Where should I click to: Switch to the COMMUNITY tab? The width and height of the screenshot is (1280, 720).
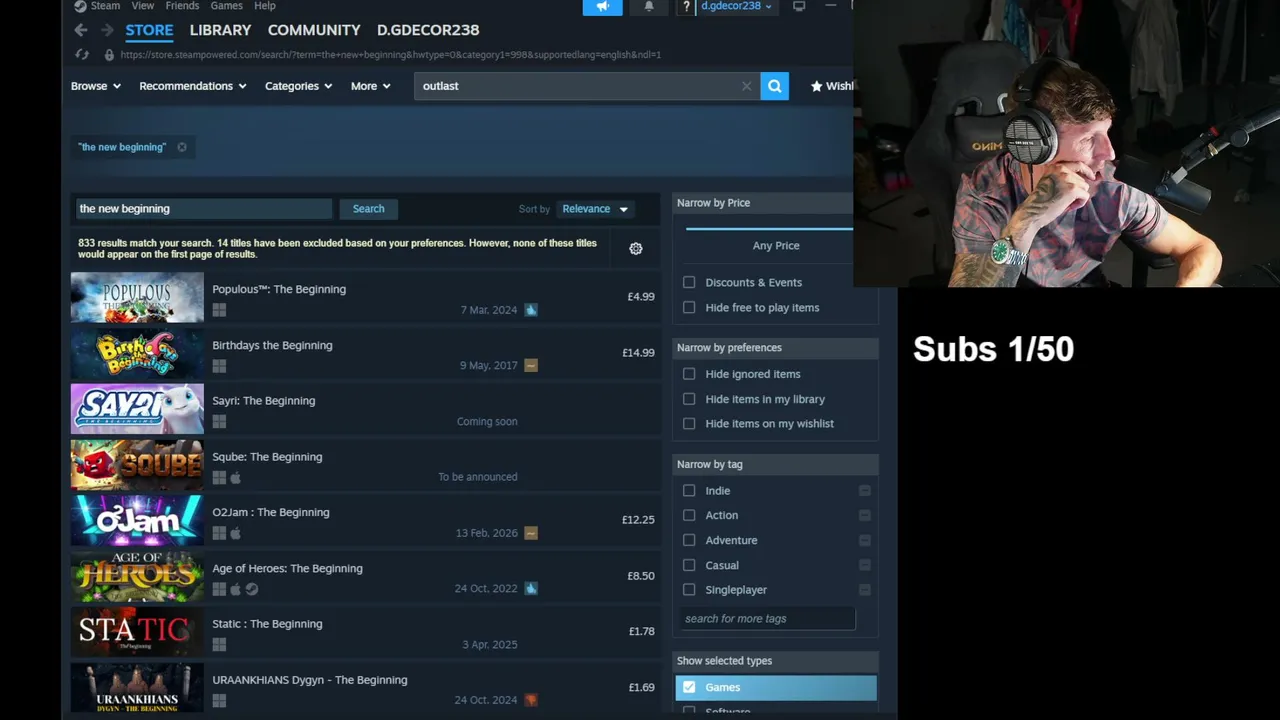click(314, 30)
